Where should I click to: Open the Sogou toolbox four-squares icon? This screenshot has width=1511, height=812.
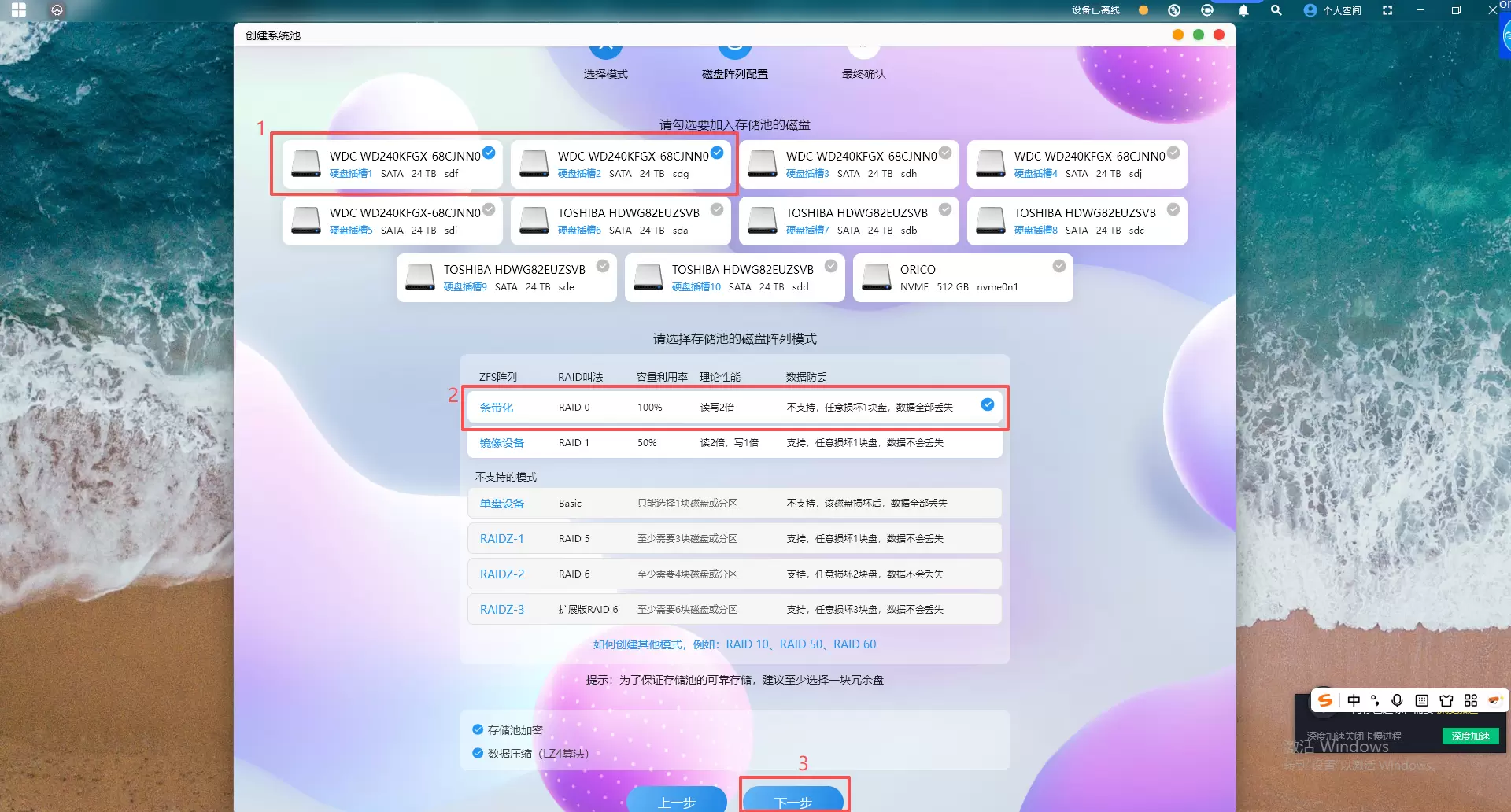tap(1470, 700)
